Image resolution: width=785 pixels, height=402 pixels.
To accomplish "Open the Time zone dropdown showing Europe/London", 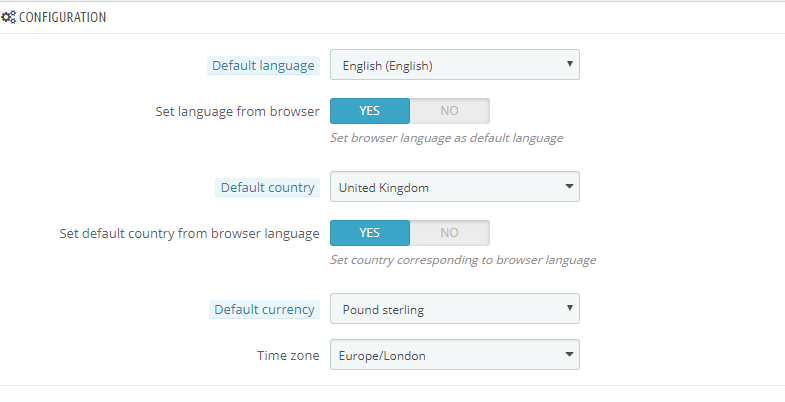I will coord(445,354).
